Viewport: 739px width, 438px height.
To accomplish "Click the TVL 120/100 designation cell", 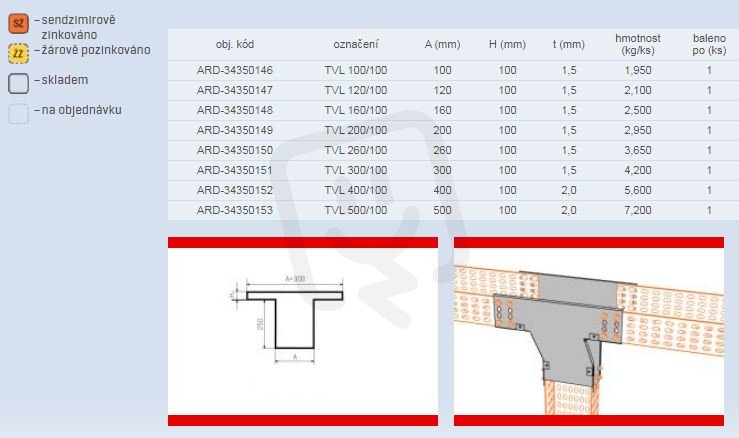I will [x=356, y=90].
